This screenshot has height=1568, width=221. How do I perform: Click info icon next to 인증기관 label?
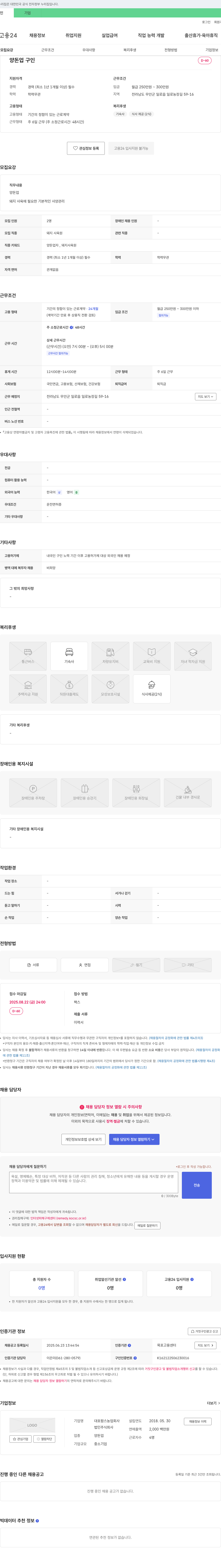point(130,1345)
